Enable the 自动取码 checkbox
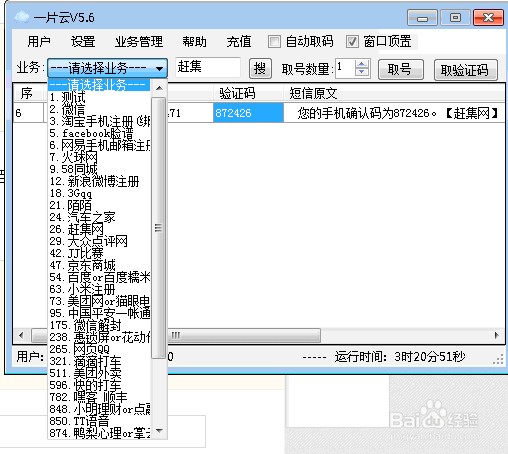Viewport: 508px width, 454px height. (x=274, y=42)
